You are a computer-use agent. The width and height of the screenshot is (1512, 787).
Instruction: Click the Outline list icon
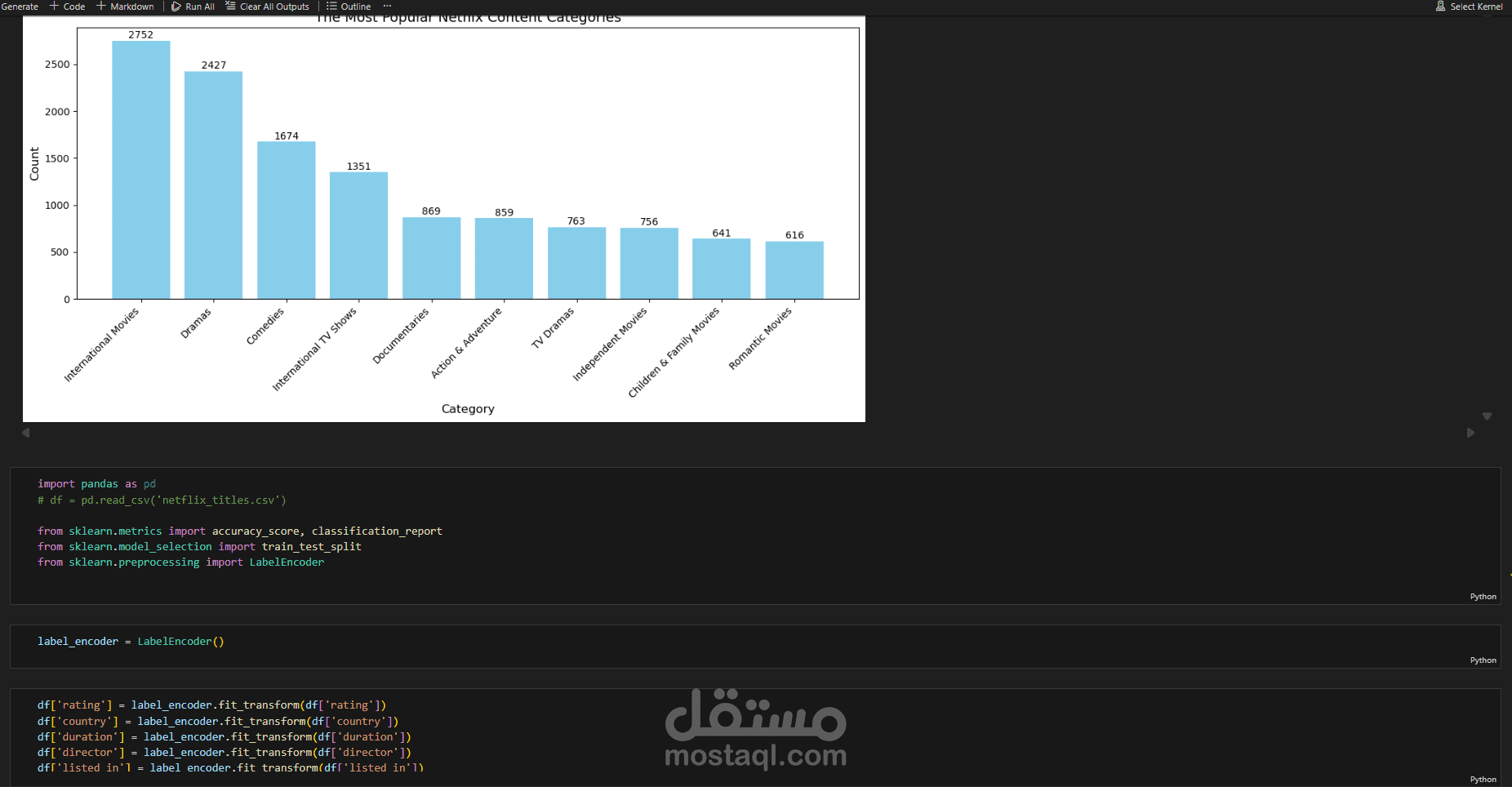pyautogui.click(x=331, y=6)
